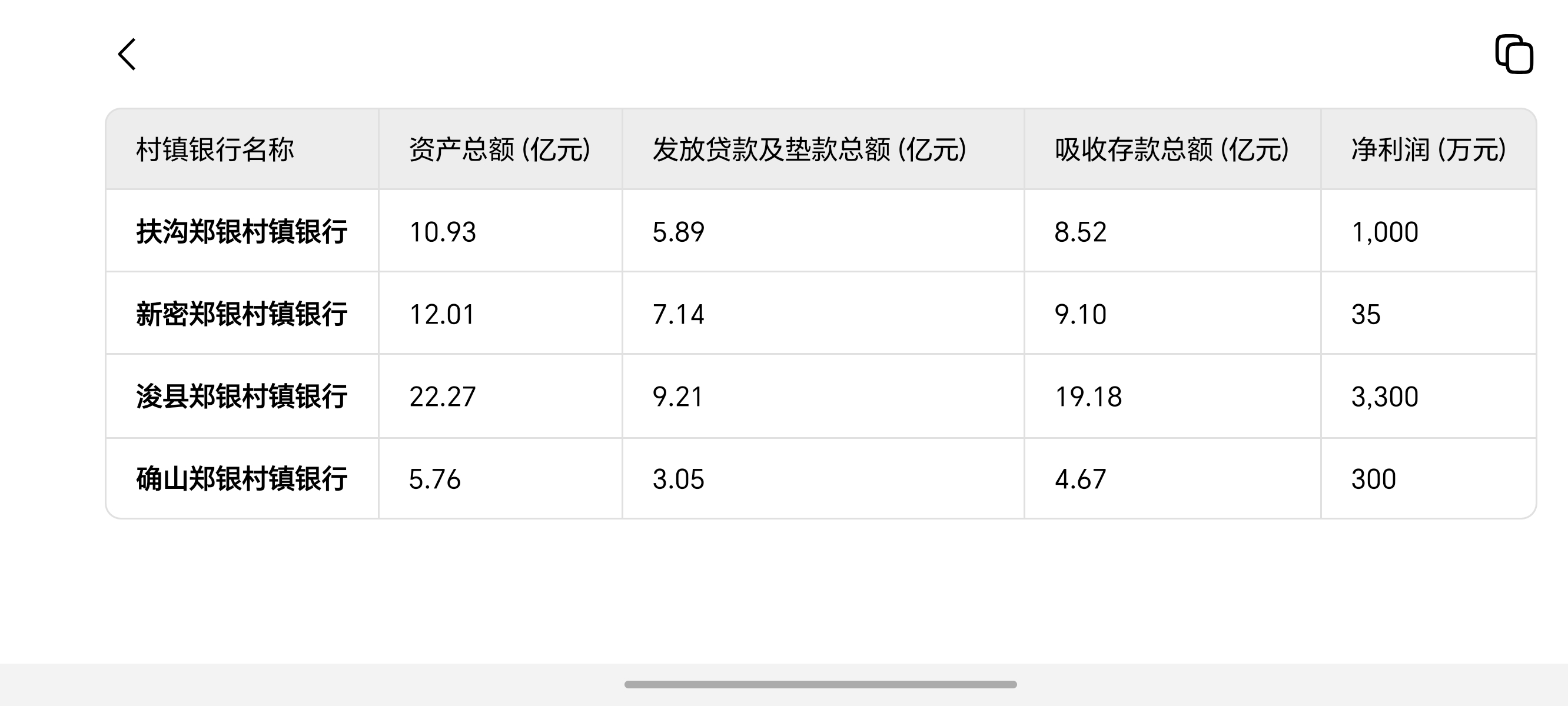Image resolution: width=1568 pixels, height=706 pixels.
Task: Select the 发放贷款及垫款总额 column header
Action: coord(809,149)
